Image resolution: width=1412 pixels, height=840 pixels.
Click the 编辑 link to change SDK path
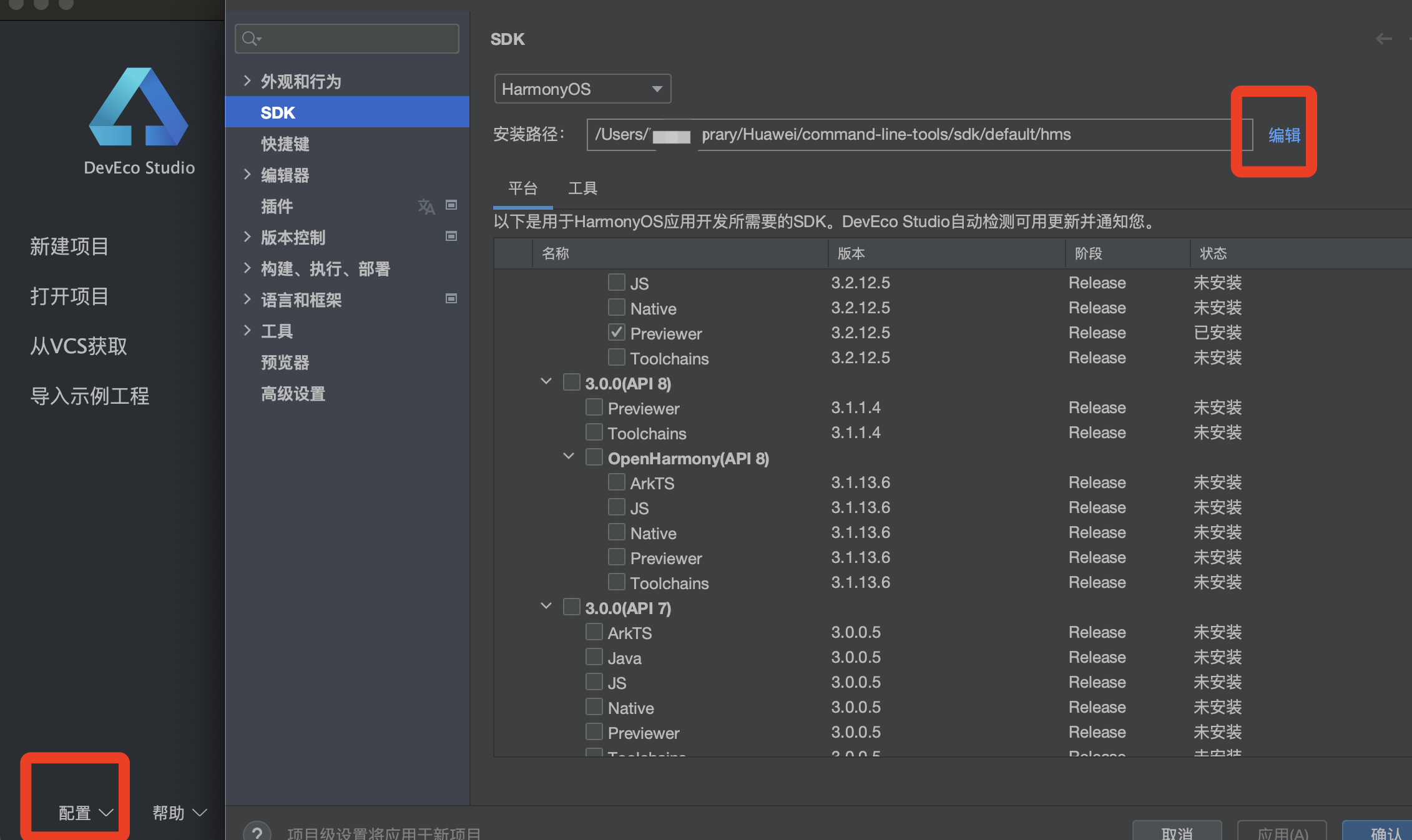point(1283,134)
